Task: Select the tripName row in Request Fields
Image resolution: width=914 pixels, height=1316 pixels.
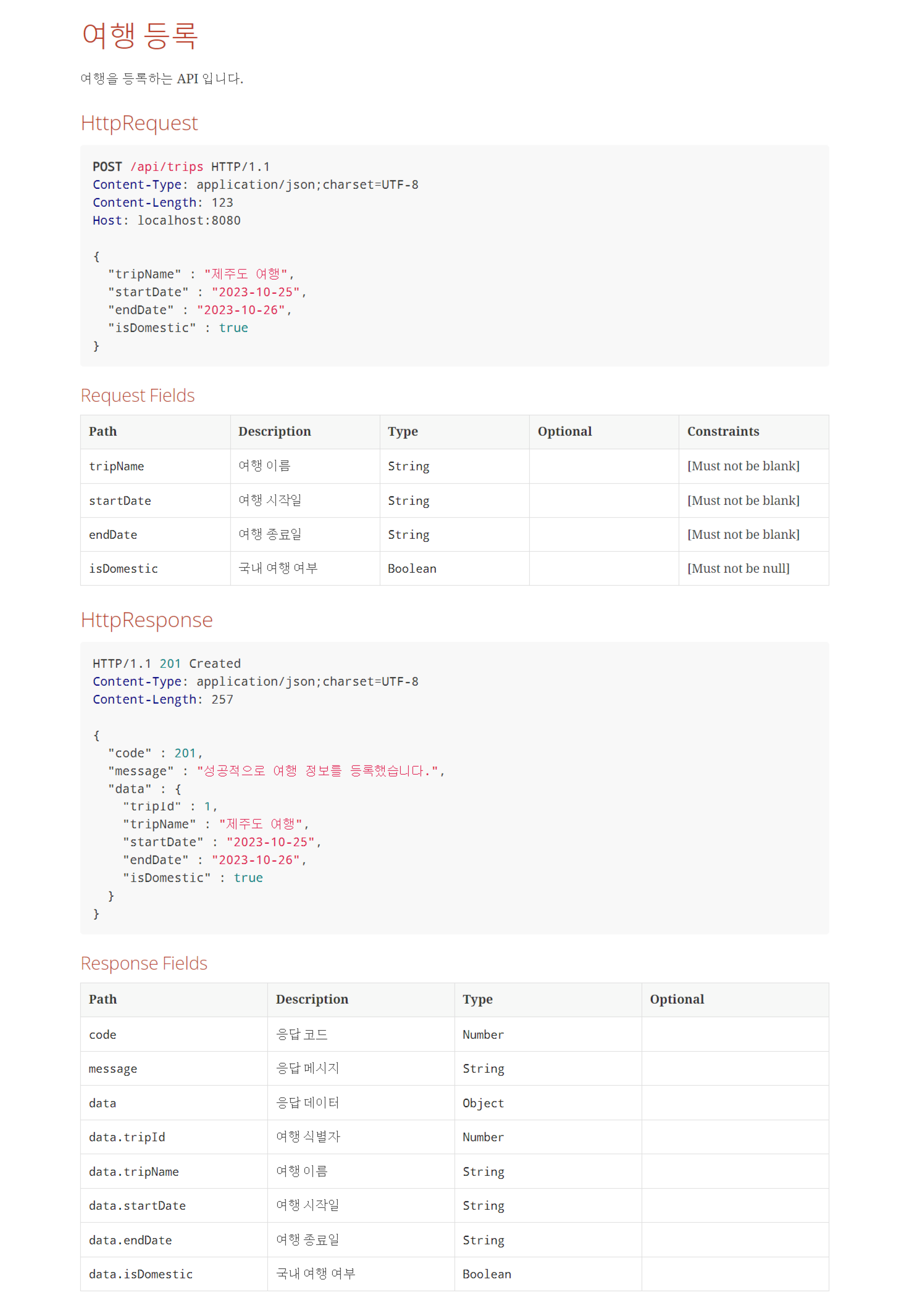Action: point(455,466)
